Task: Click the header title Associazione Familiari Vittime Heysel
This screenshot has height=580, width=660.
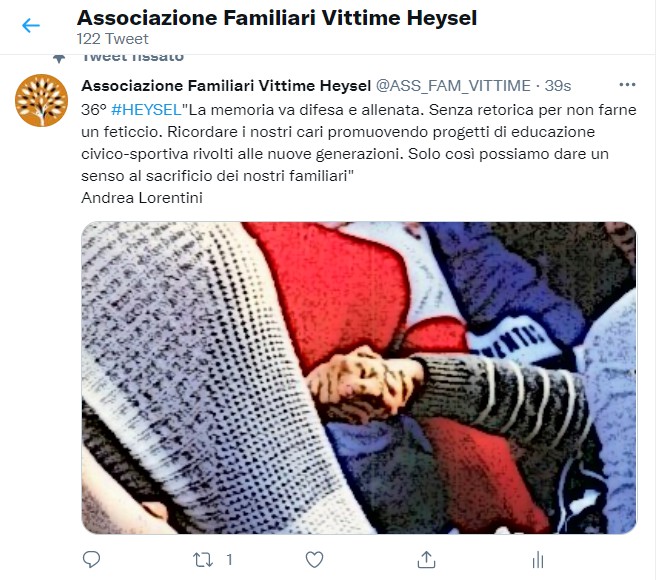Action: click(277, 18)
